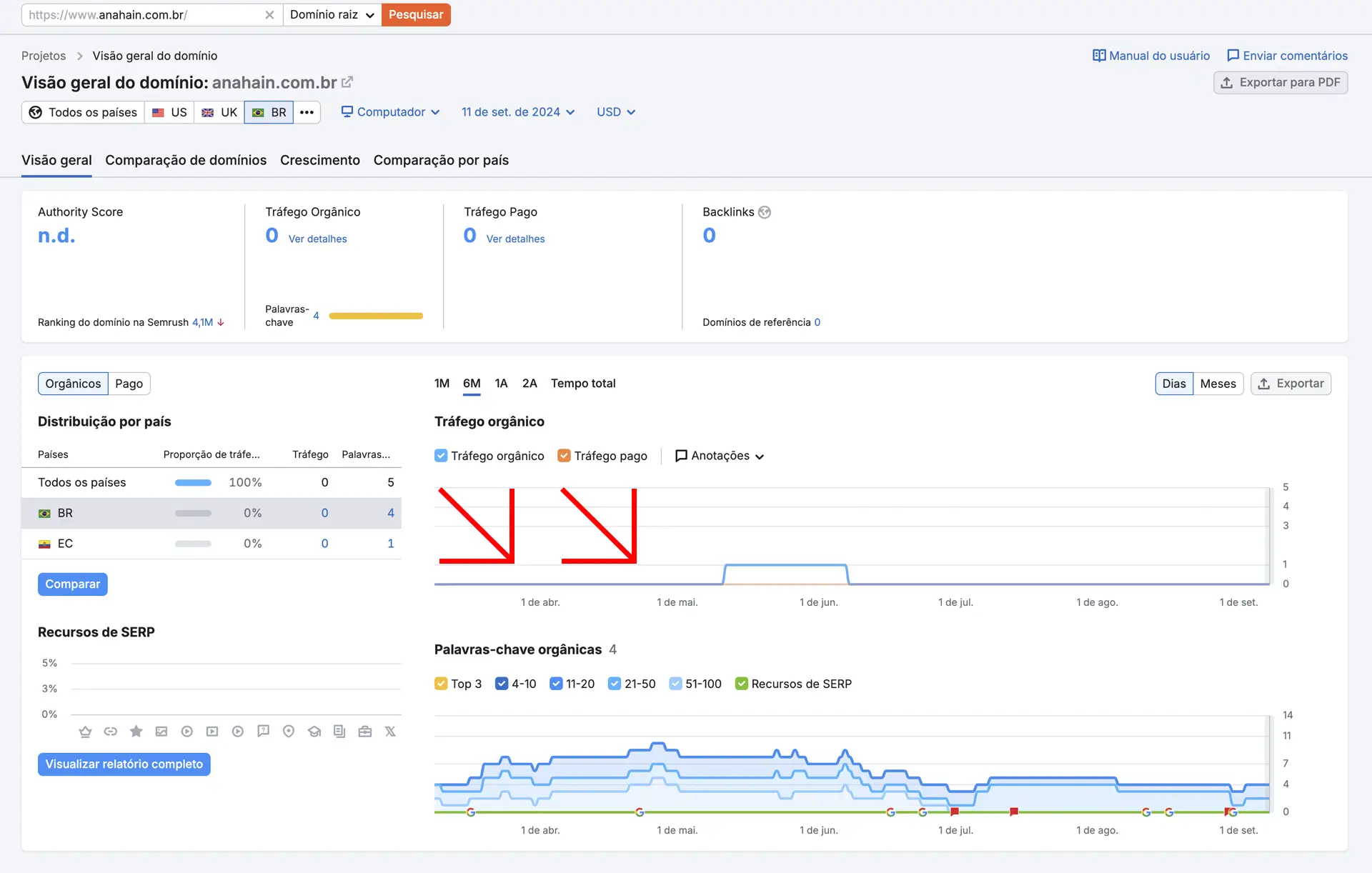Click the Ecuador flag in EC row
Screen dimensions: 1372x873
coord(44,544)
